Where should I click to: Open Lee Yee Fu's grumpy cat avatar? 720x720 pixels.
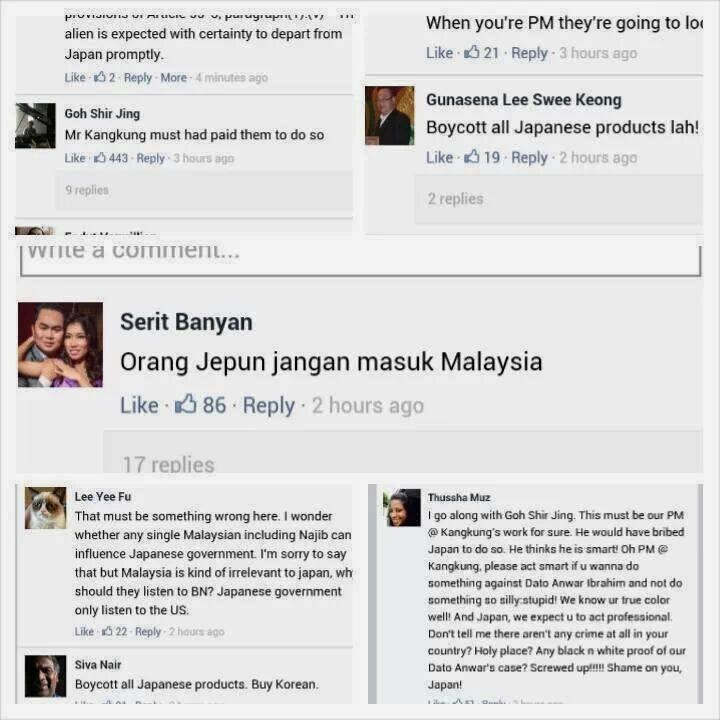point(45,508)
